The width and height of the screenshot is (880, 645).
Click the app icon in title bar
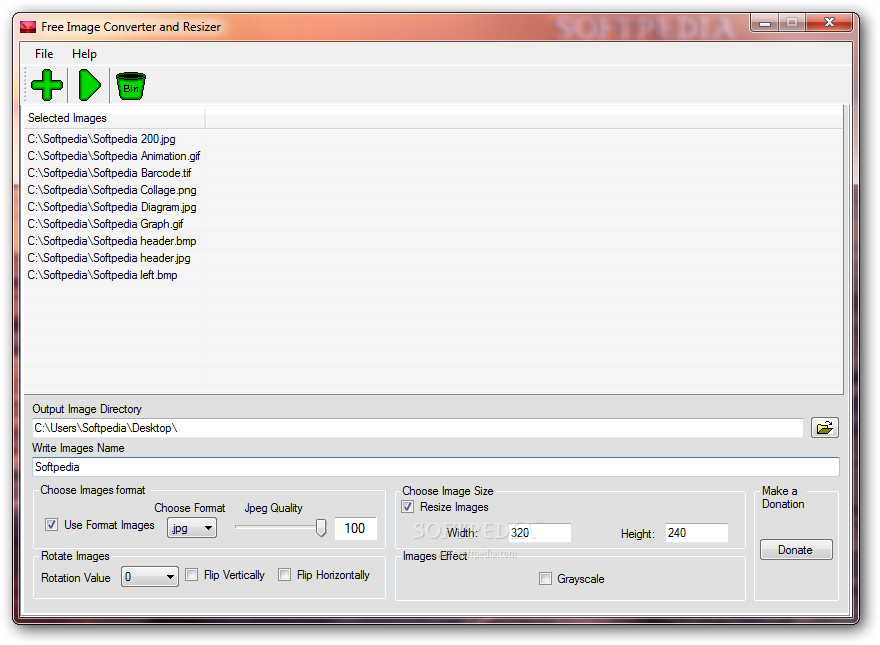tap(28, 27)
